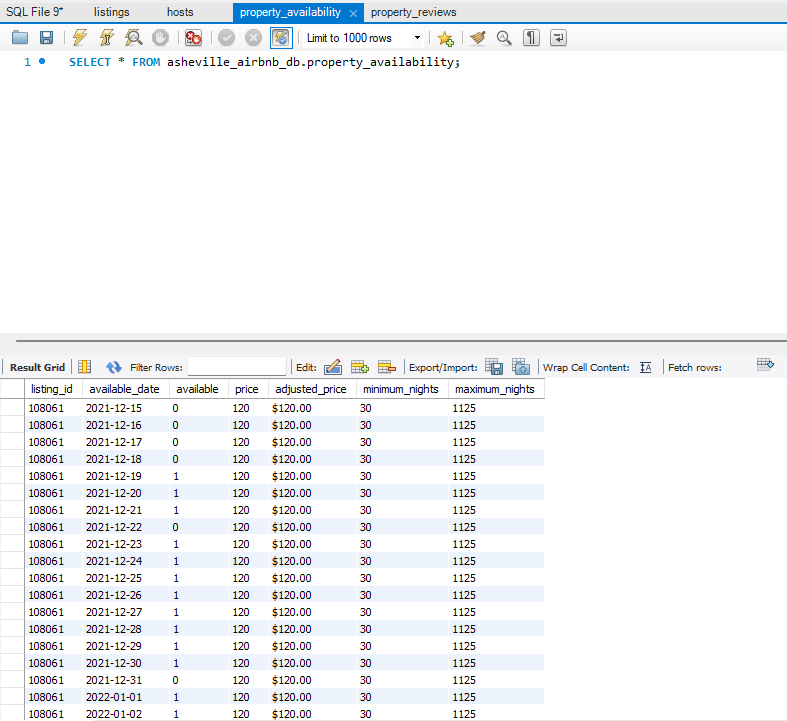787x721 pixels.
Task: Beautify query using the broom icon
Action: tap(477, 38)
